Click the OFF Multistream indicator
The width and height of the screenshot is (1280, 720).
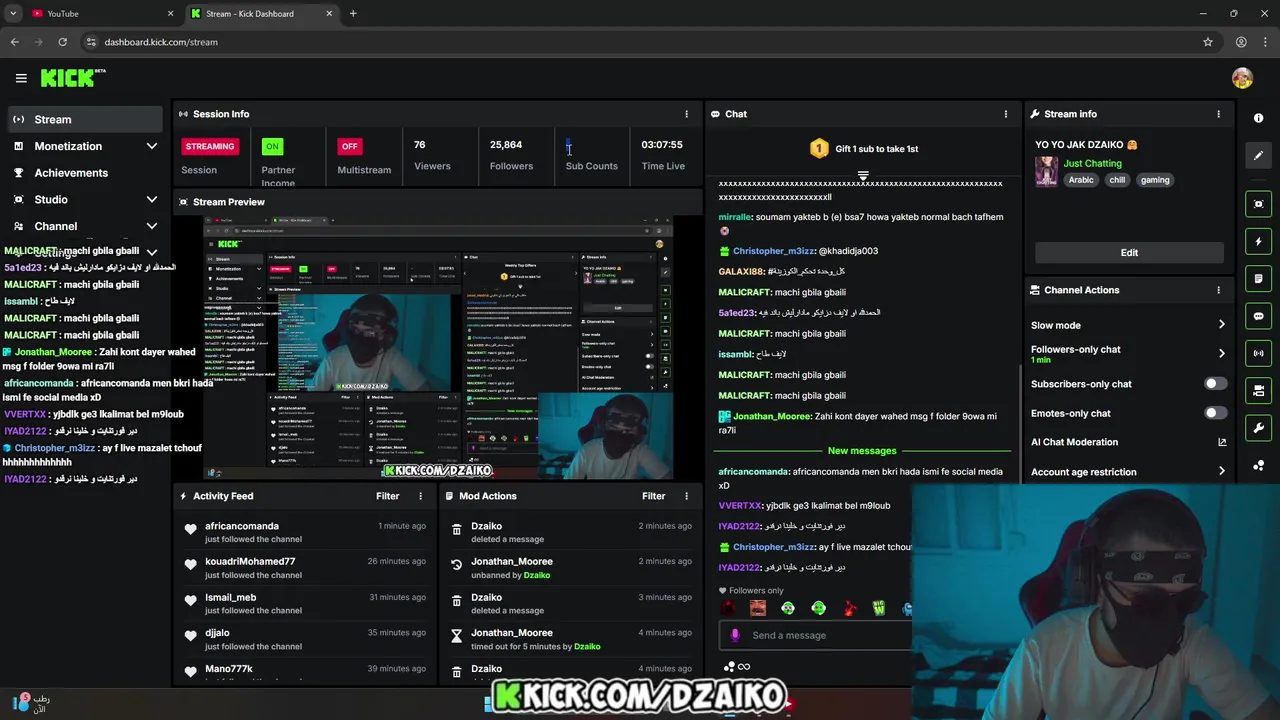349,146
